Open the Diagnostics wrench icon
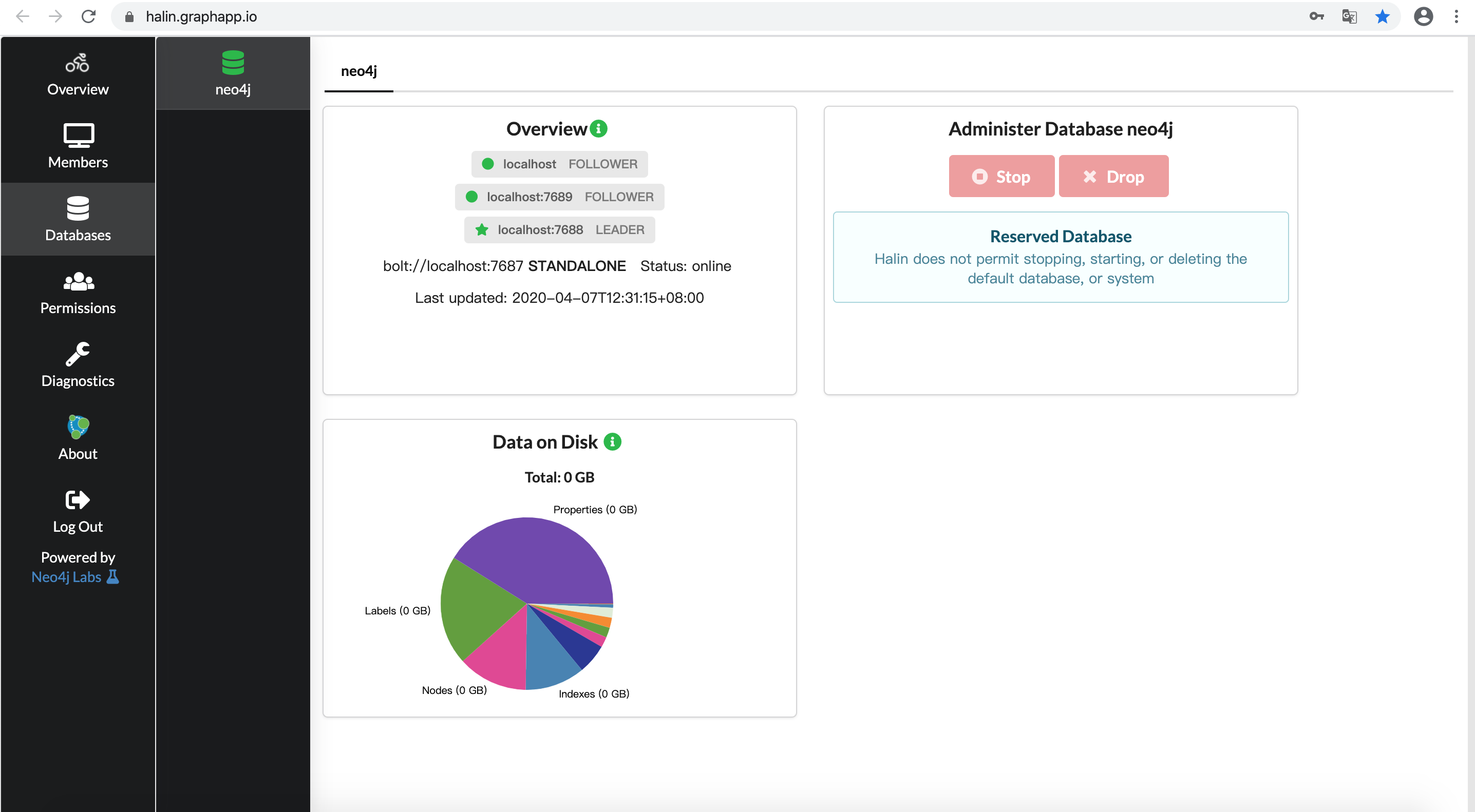Screen dimensions: 1475x812 (x=78, y=354)
